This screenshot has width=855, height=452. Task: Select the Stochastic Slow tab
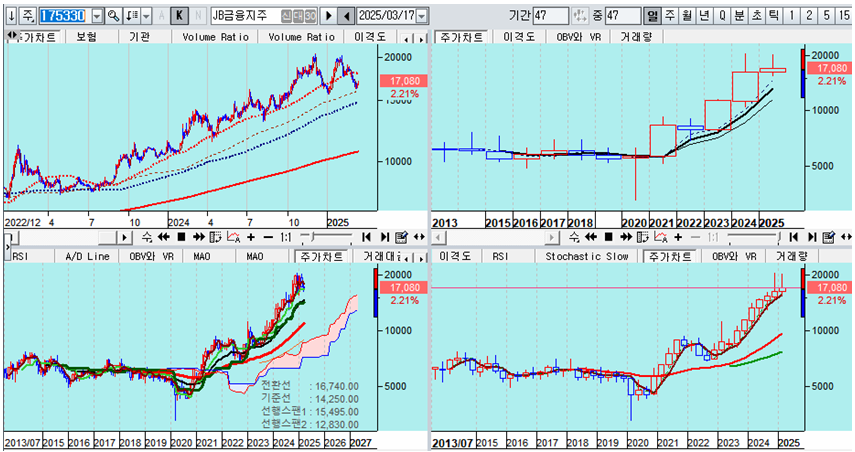586,256
